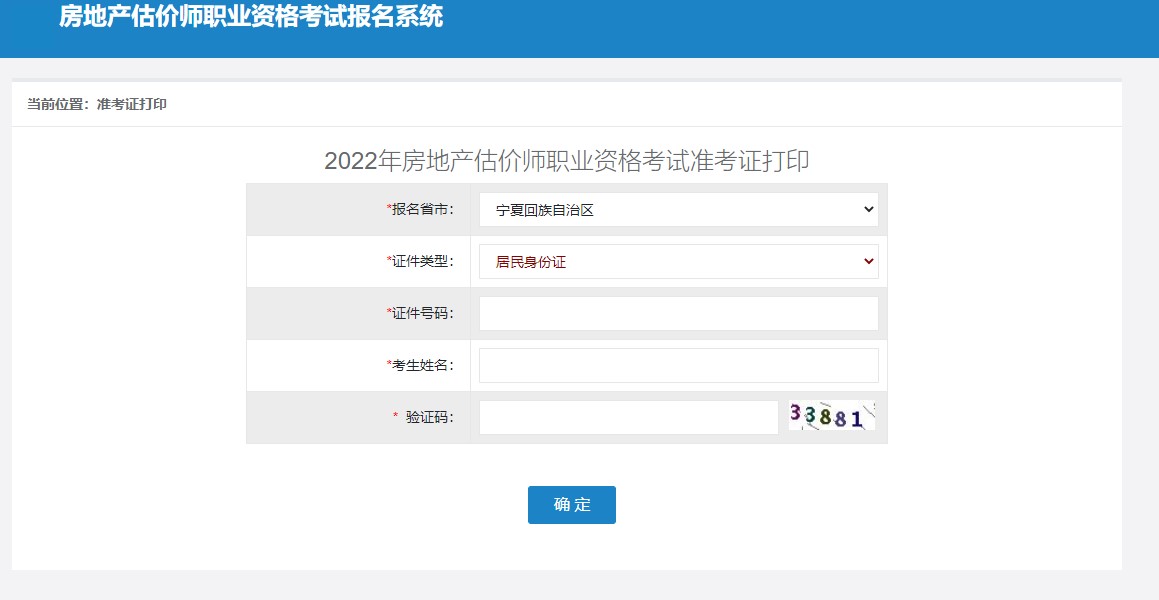The image size is (1159, 600).
Task: Focus the 证件号码 input field
Action: click(678, 314)
